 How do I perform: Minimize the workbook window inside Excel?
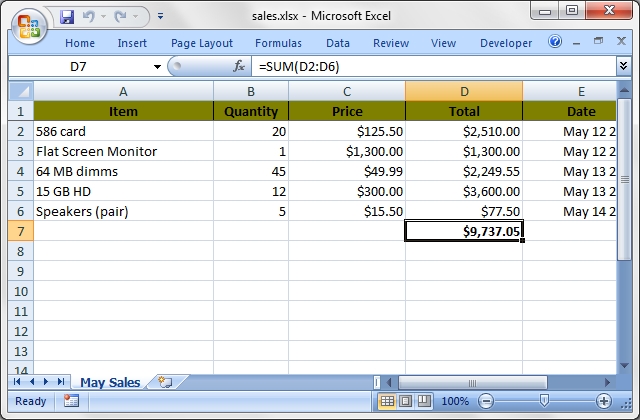(576, 42)
